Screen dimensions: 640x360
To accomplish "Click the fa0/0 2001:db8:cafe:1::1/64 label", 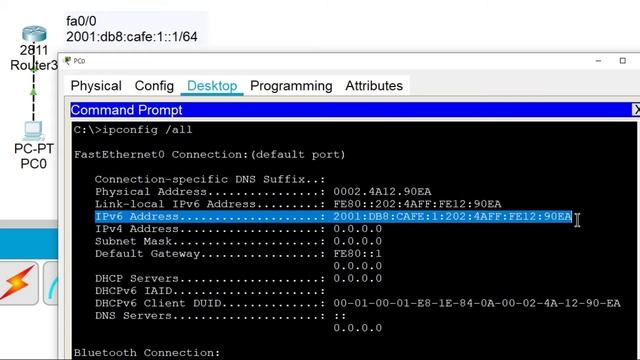I will click(x=132, y=29).
